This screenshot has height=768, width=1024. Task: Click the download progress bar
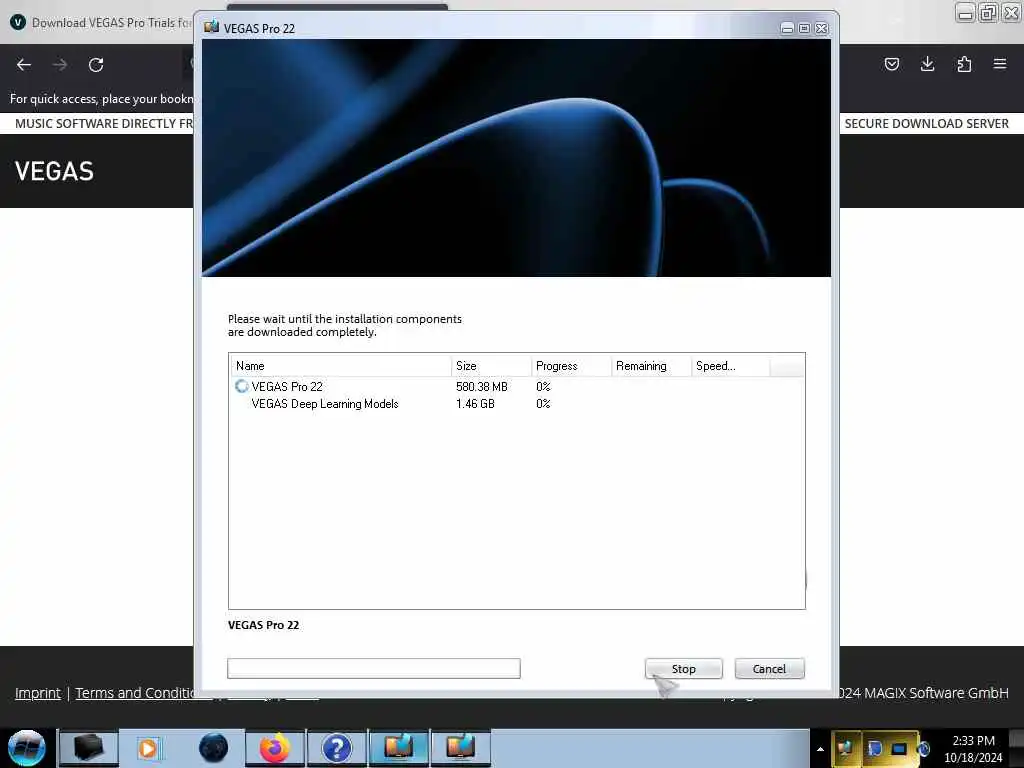click(x=374, y=668)
